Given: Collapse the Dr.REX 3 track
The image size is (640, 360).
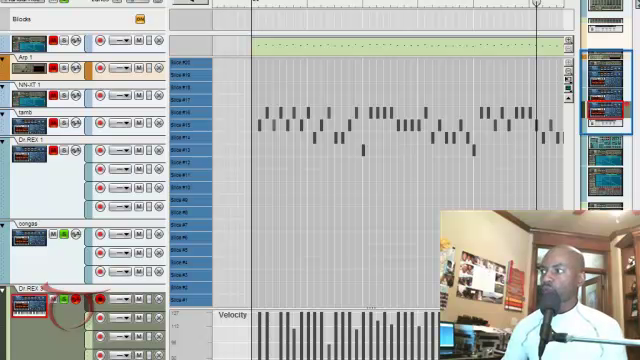Looking at the screenshot, I should tap(2, 291).
